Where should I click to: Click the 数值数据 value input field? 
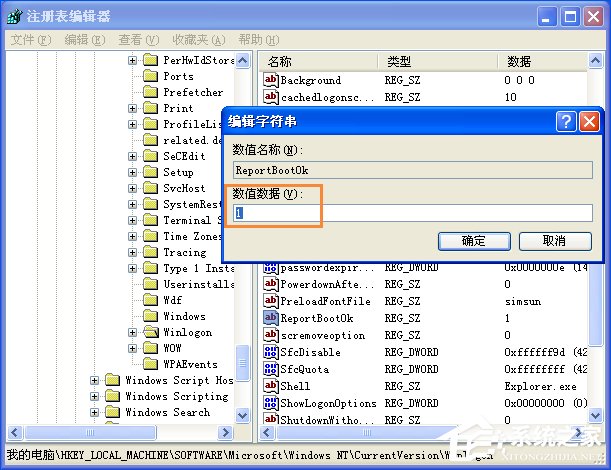(413, 213)
